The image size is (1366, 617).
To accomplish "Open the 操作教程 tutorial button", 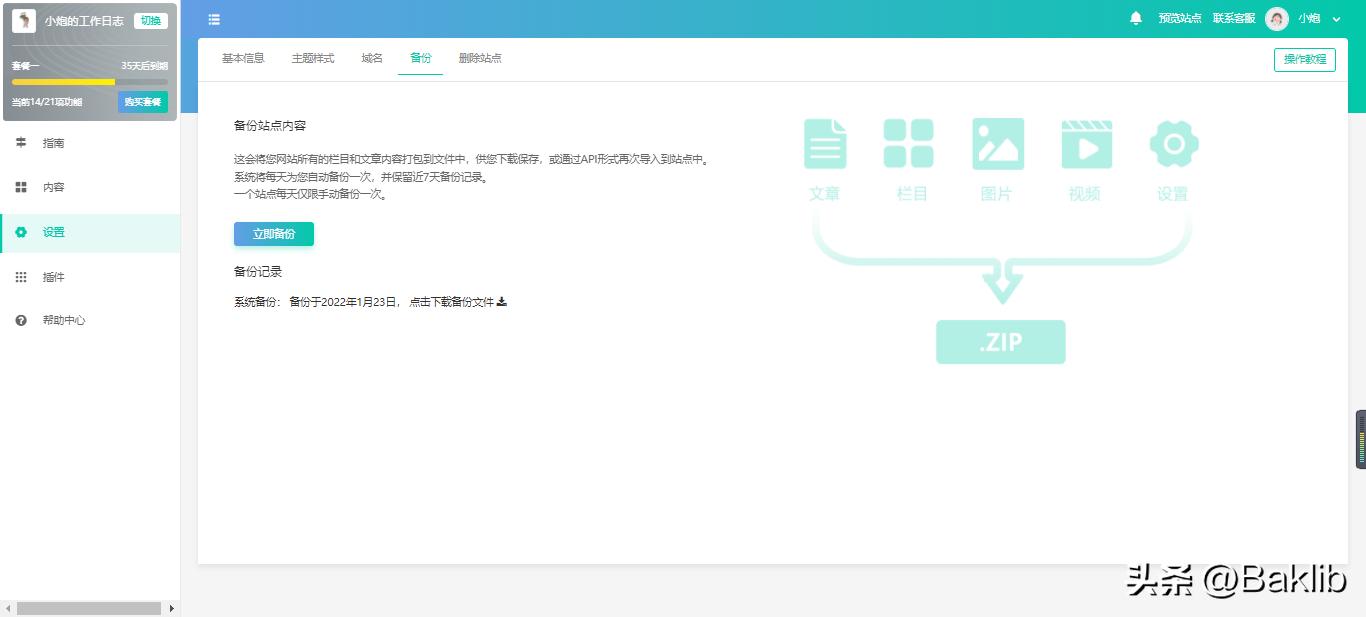I will click(1304, 60).
